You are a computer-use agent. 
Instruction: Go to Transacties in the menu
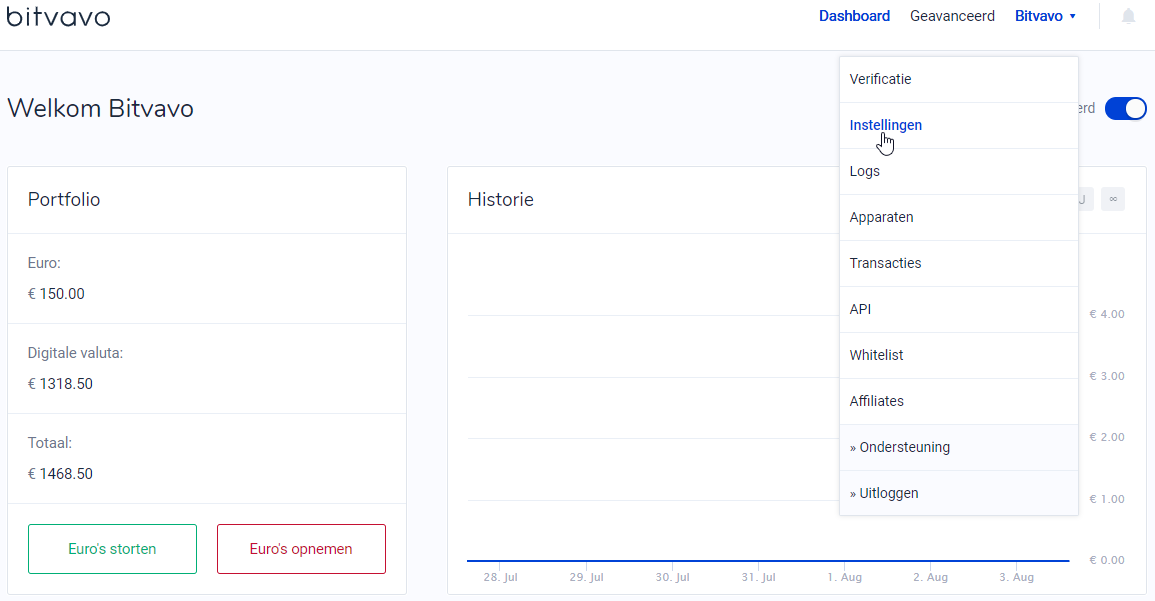[x=958, y=264]
